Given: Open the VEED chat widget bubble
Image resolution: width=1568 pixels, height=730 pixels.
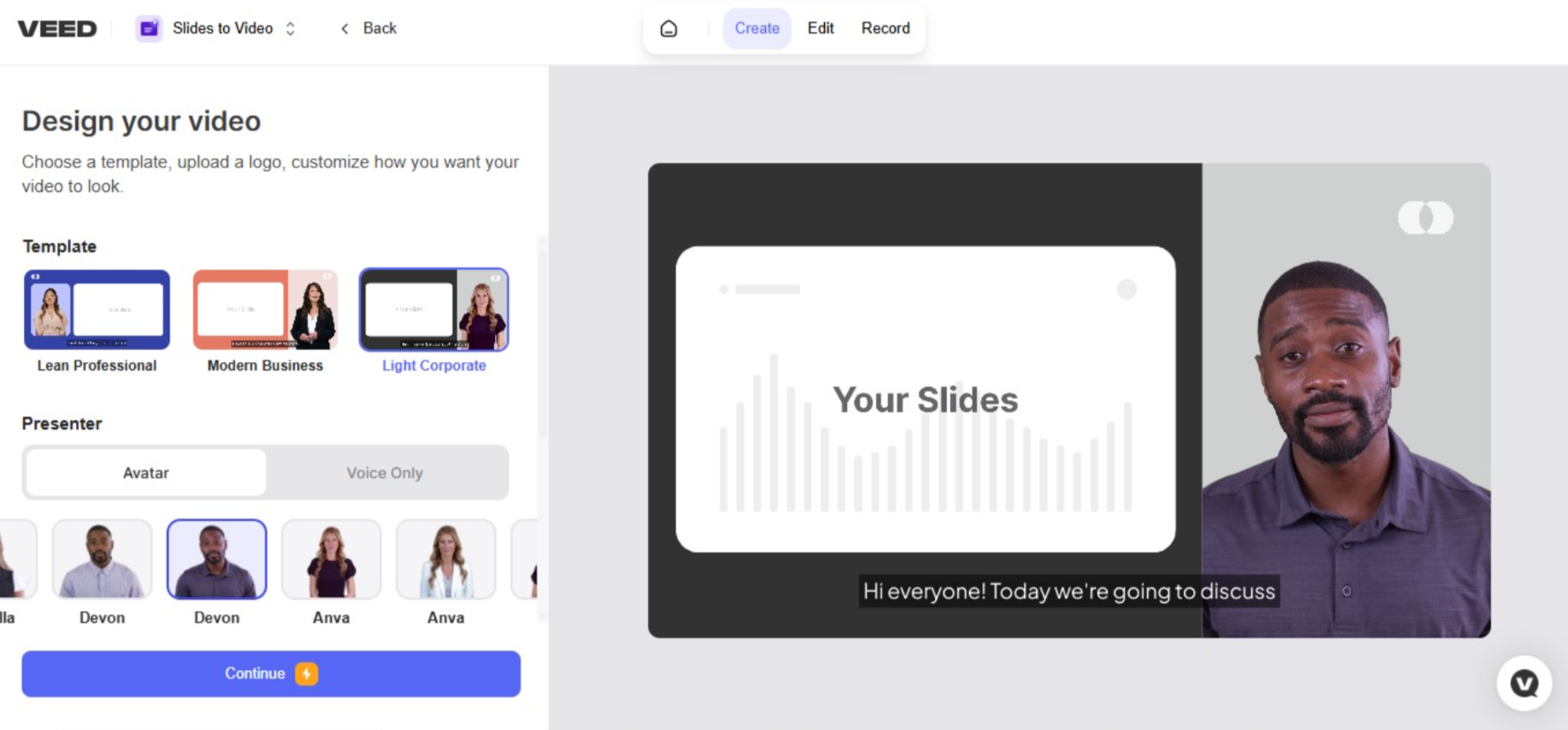Looking at the screenshot, I should point(1524,683).
